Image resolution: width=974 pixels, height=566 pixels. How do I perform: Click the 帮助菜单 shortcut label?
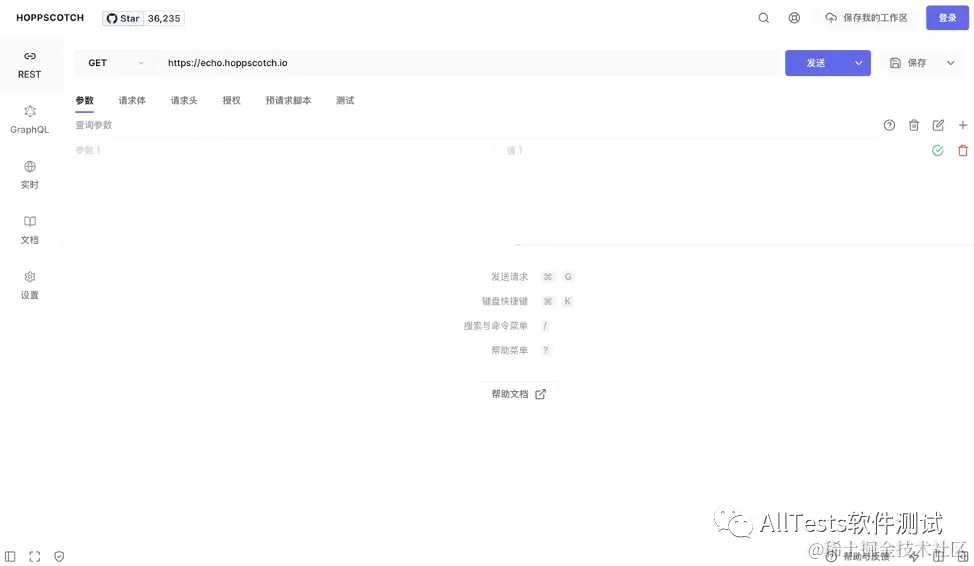coord(509,350)
